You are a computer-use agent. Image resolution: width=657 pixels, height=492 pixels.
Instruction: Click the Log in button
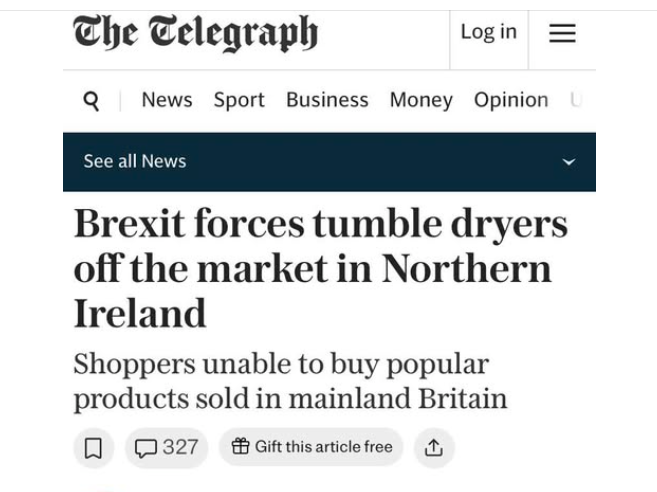(488, 32)
